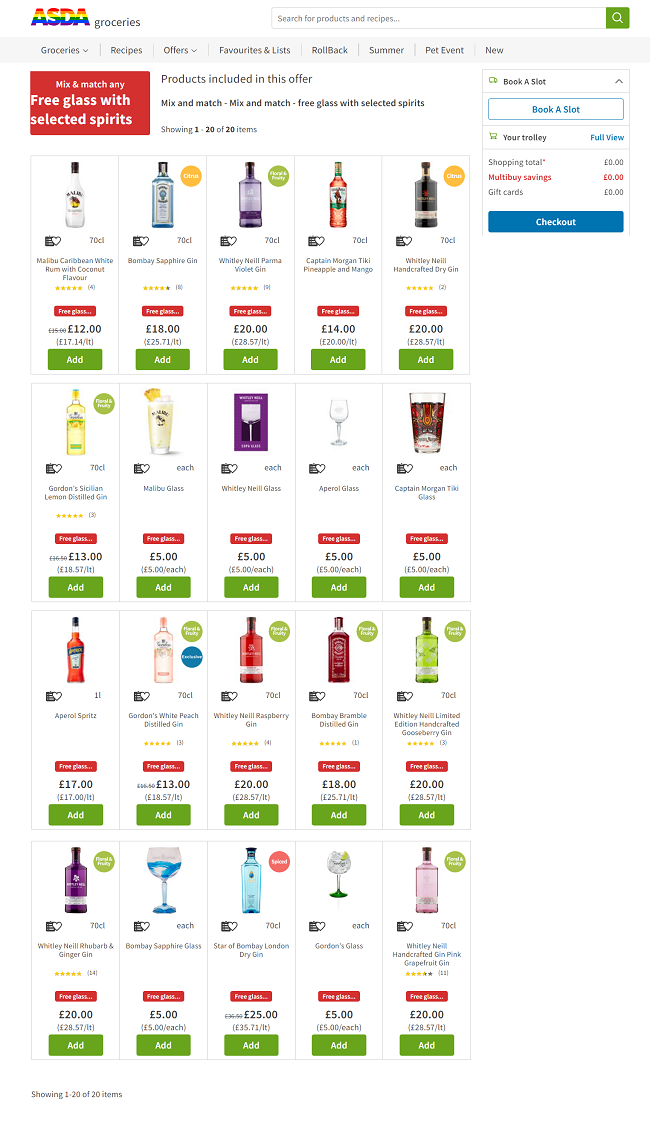Open the RollBack menu item
The height and width of the screenshot is (1124, 650).
click(x=330, y=50)
